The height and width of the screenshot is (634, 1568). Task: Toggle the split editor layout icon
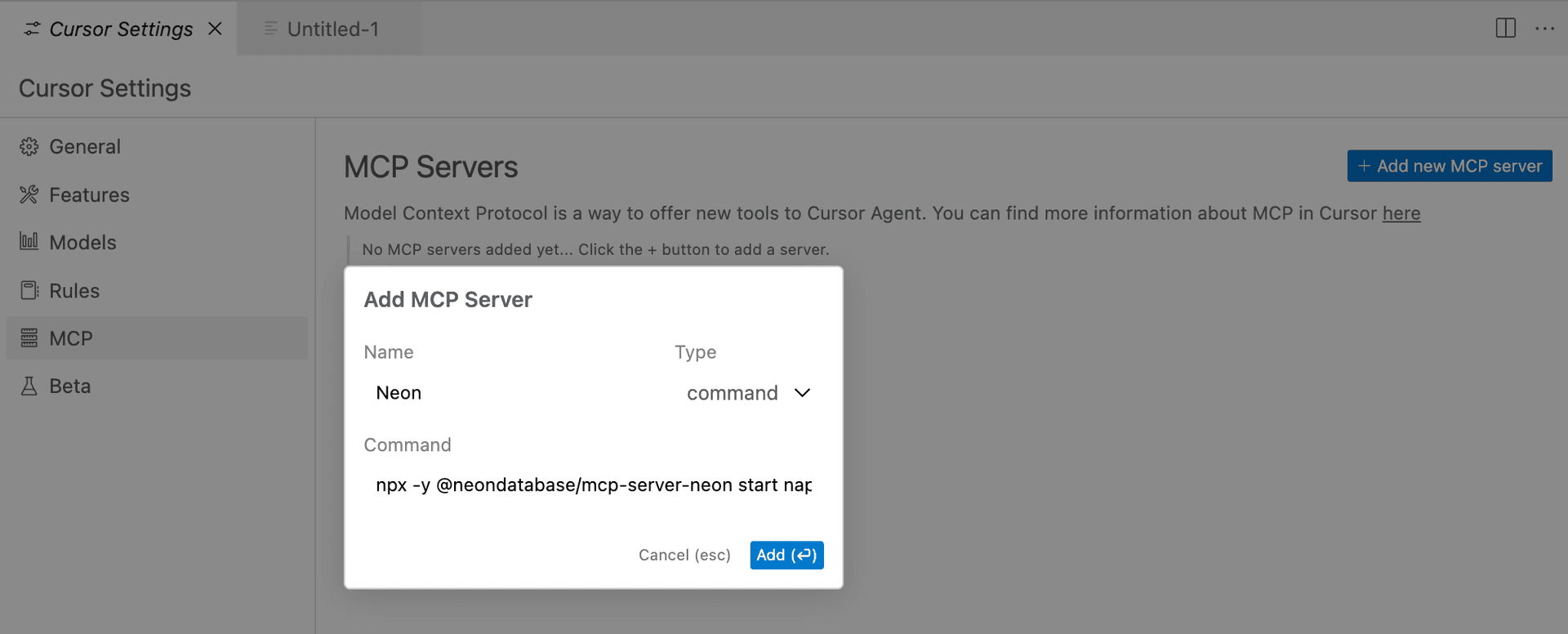tap(1505, 29)
